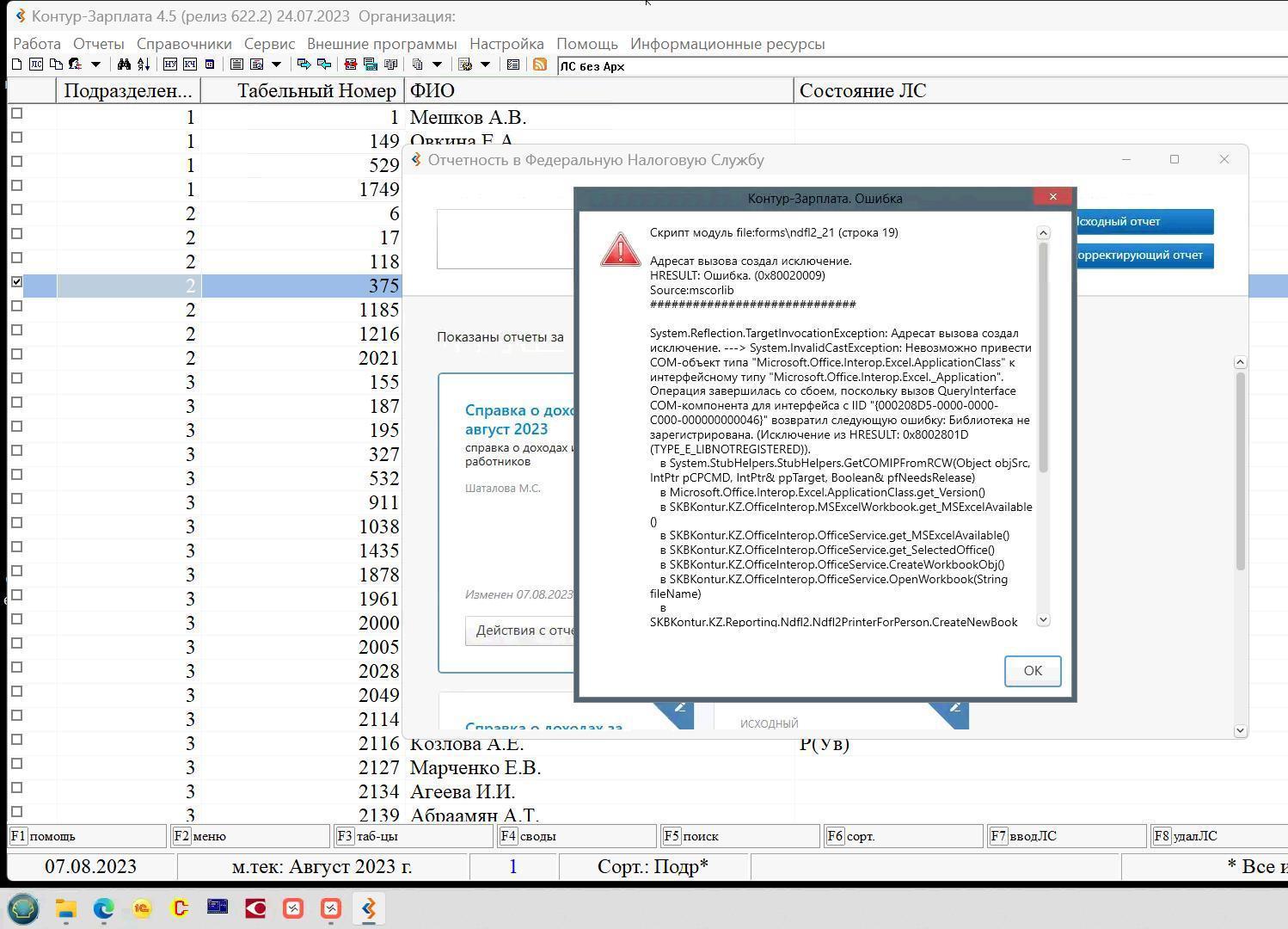
Task: Open the Сервис menu
Action: [x=269, y=44]
